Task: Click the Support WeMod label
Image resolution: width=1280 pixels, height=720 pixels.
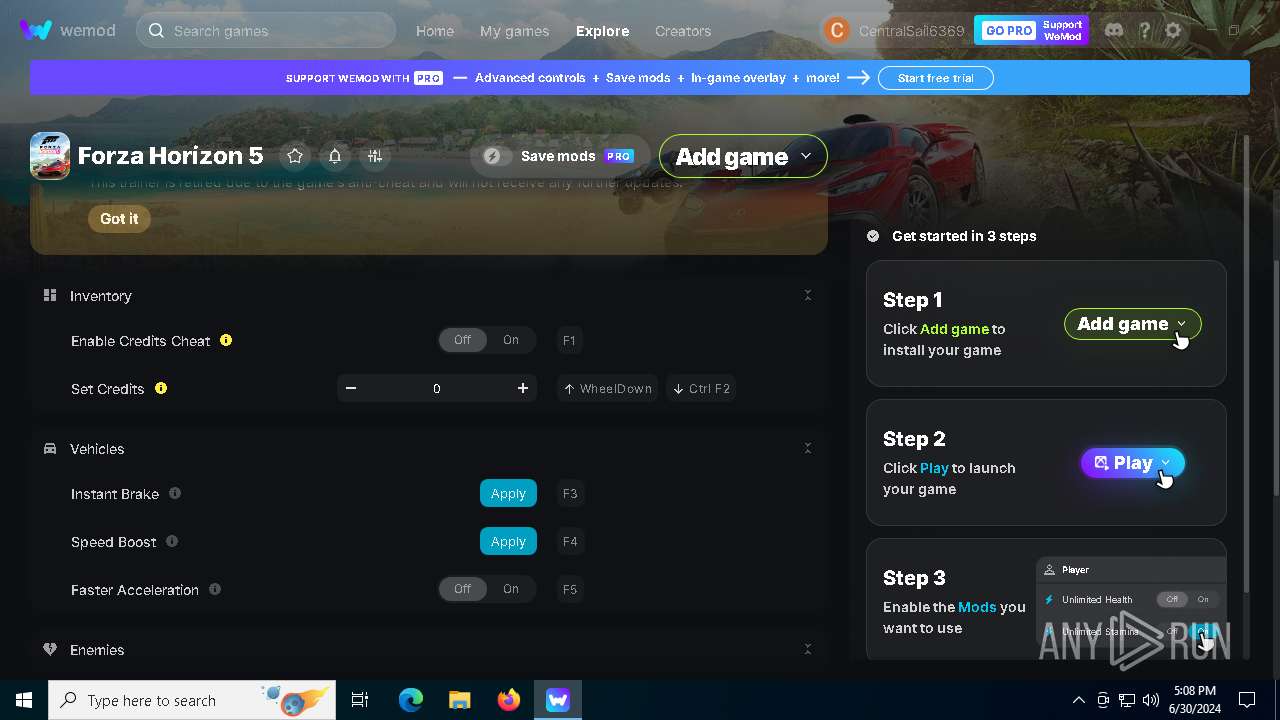Action: [1062, 30]
